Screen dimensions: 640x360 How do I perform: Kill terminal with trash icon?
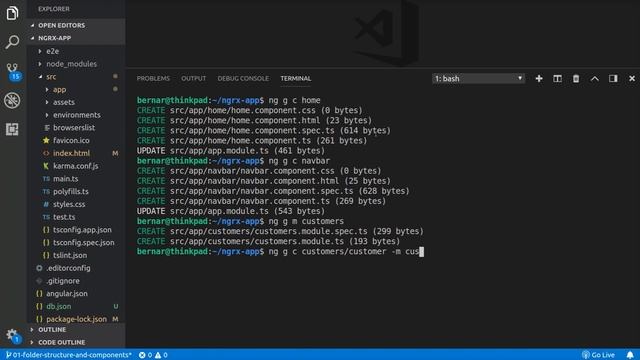click(576, 78)
